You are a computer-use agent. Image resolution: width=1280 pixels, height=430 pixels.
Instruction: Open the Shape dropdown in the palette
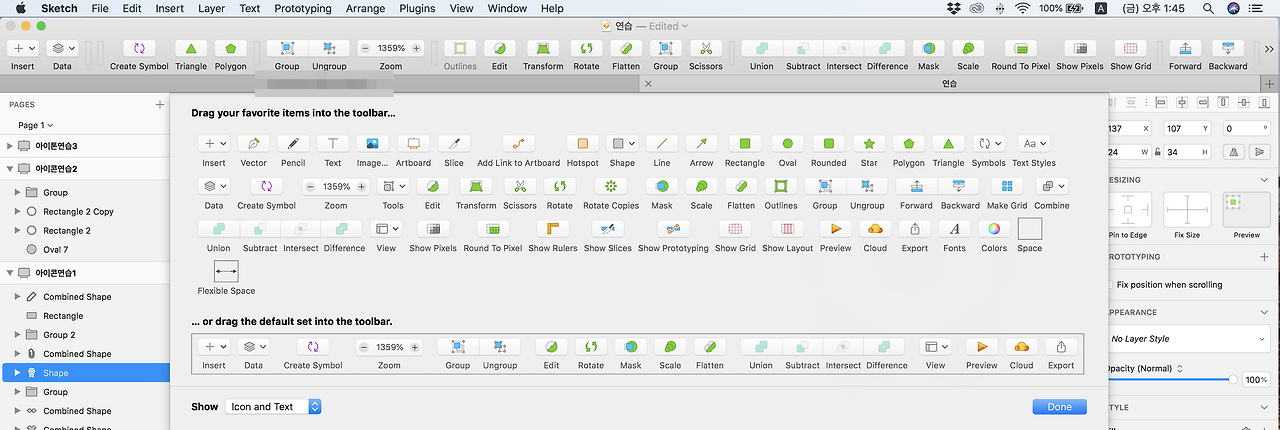point(622,144)
